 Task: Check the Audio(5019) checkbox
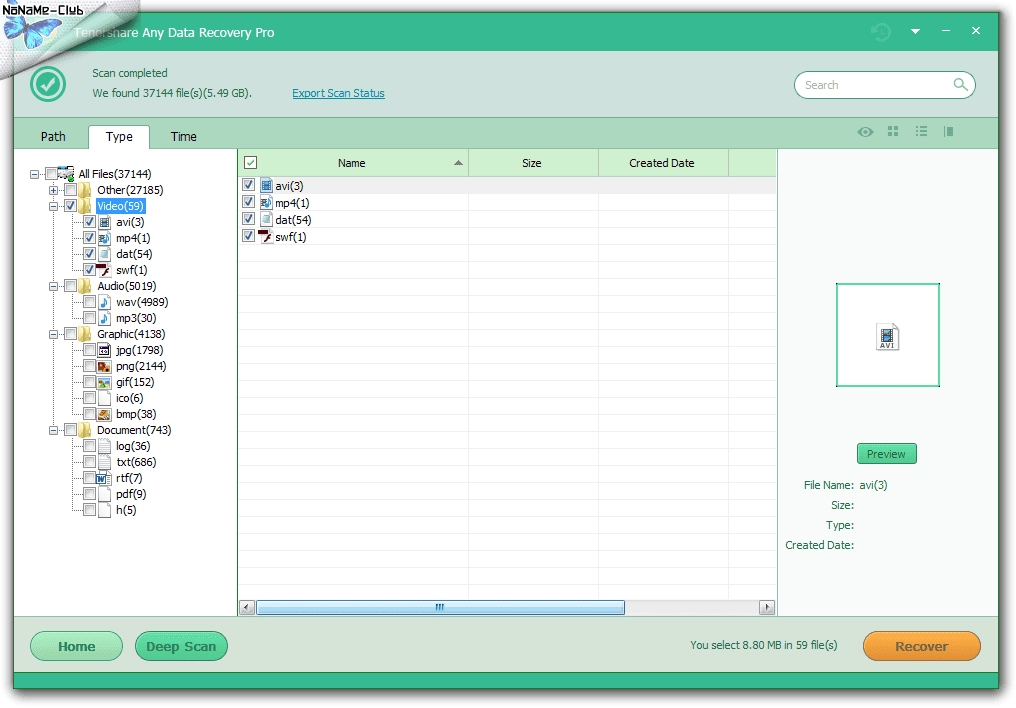tap(71, 286)
